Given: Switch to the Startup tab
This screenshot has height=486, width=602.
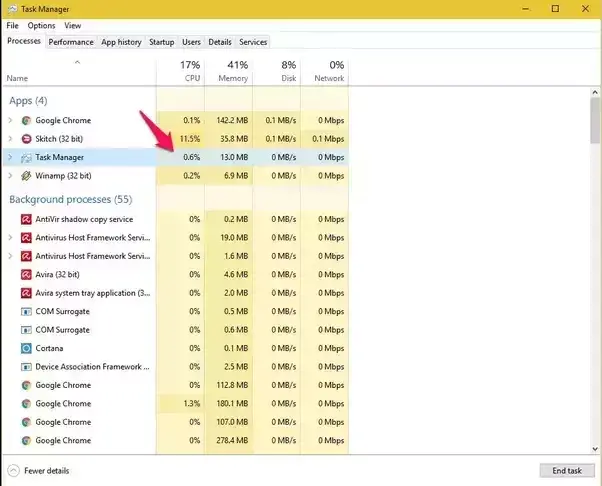Looking at the screenshot, I should (x=162, y=42).
